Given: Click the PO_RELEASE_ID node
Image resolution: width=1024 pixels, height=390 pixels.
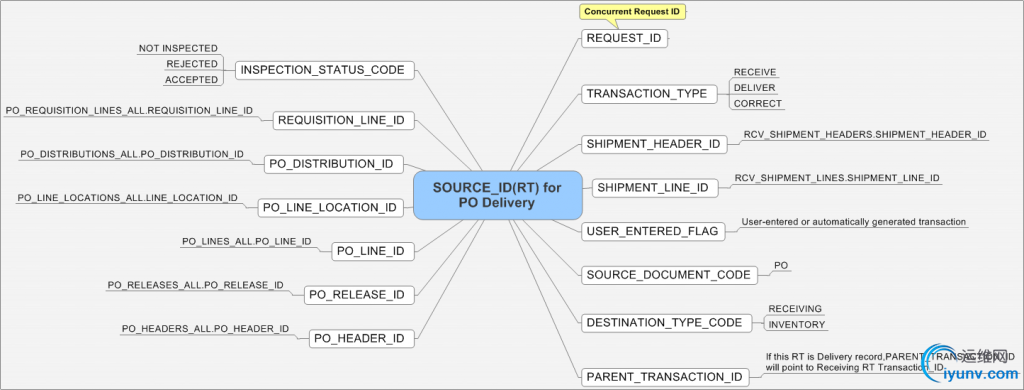Looking at the screenshot, I should [x=359, y=295].
